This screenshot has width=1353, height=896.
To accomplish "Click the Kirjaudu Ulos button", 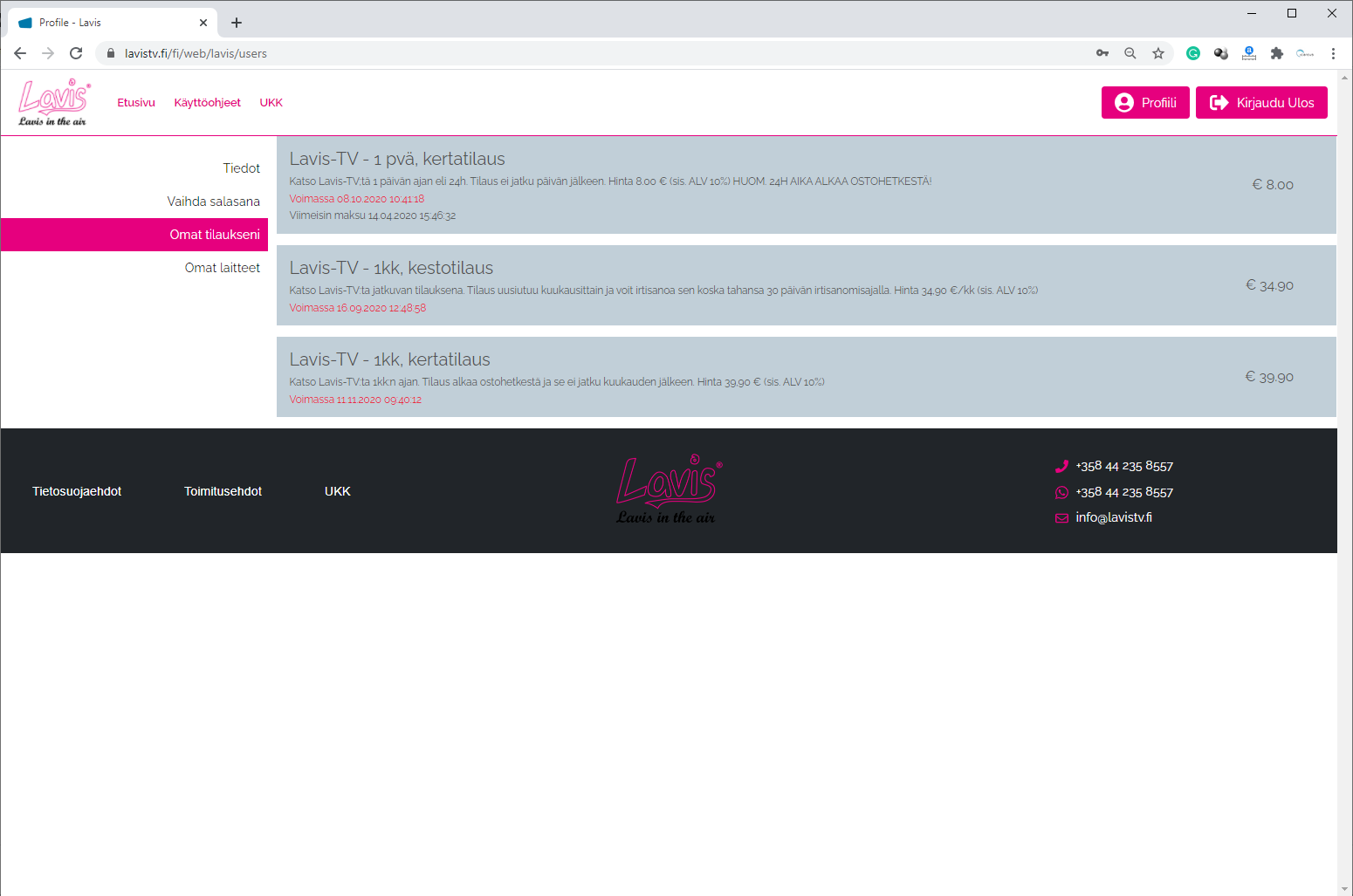I will [1261, 102].
